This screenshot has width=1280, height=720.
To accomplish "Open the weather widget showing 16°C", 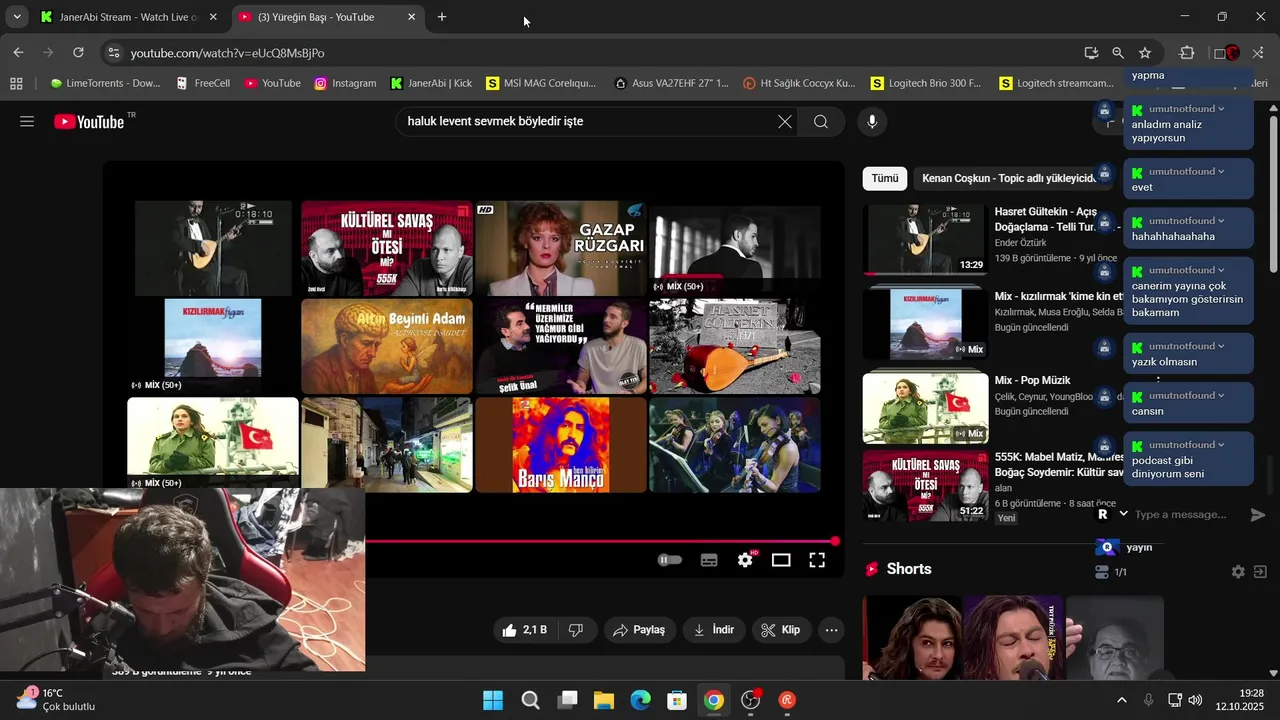I will pyautogui.click(x=56, y=699).
